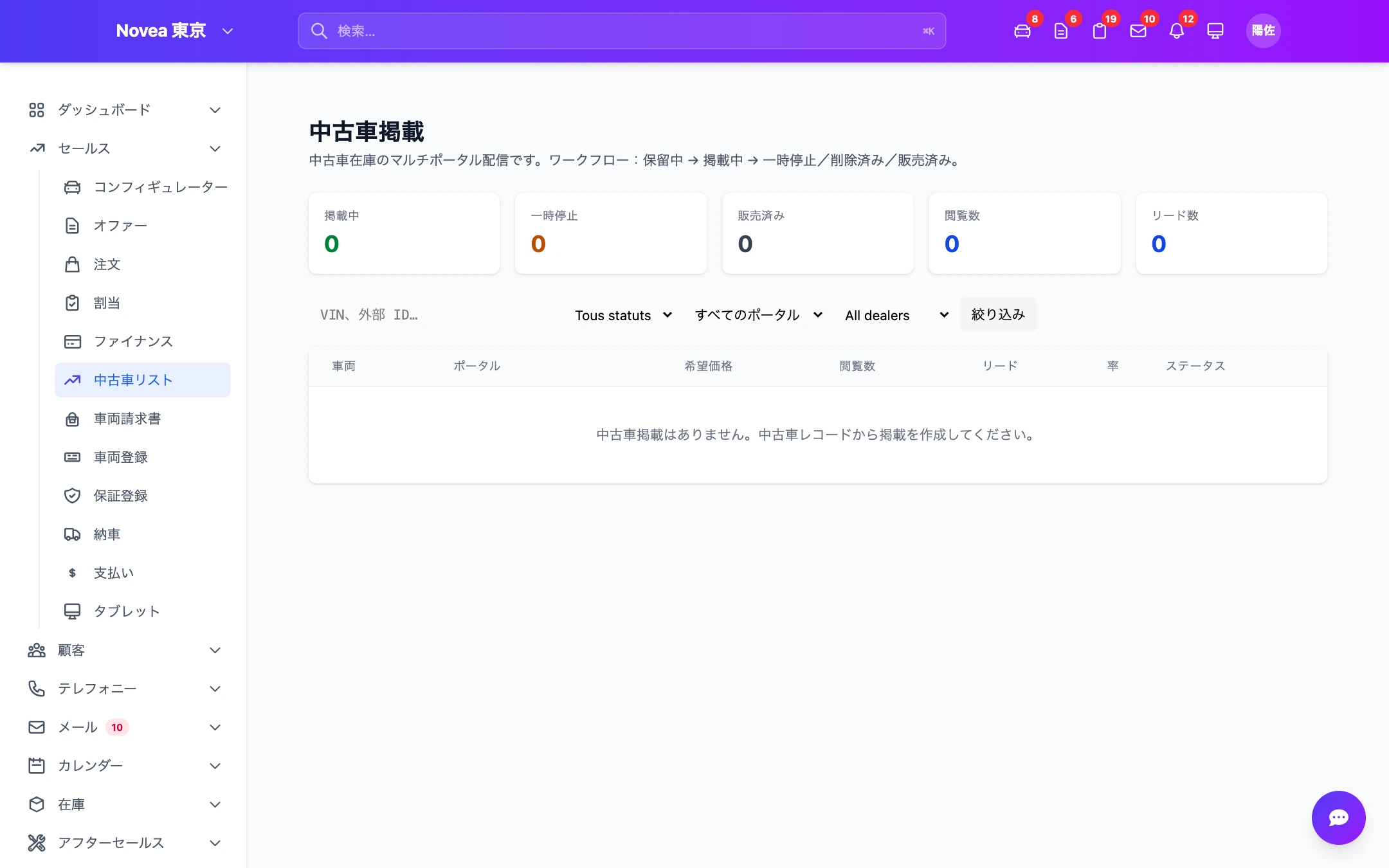This screenshot has width=1389, height=868.
Task: Open the All dealers dropdown
Action: tap(896, 315)
